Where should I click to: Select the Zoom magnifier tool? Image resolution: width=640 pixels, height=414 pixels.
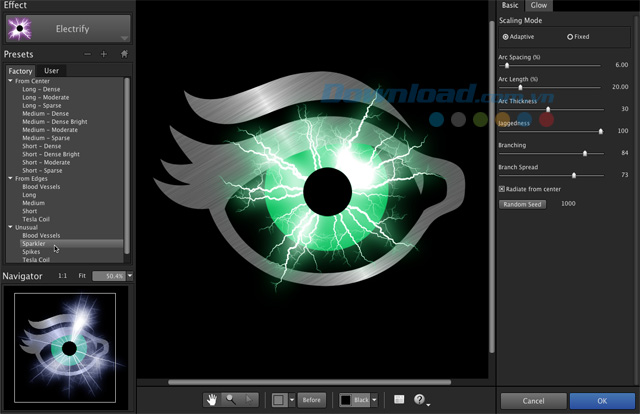[231, 400]
